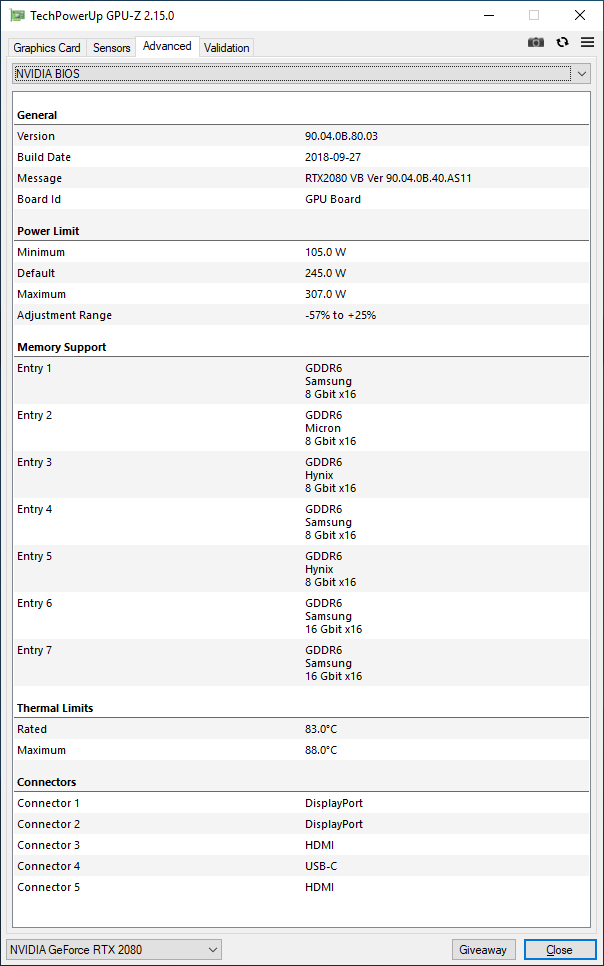Image resolution: width=604 pixels, height=966 pixels.
Task: Click the Thermal Limits Rated row
Action: tap(301, 729)
